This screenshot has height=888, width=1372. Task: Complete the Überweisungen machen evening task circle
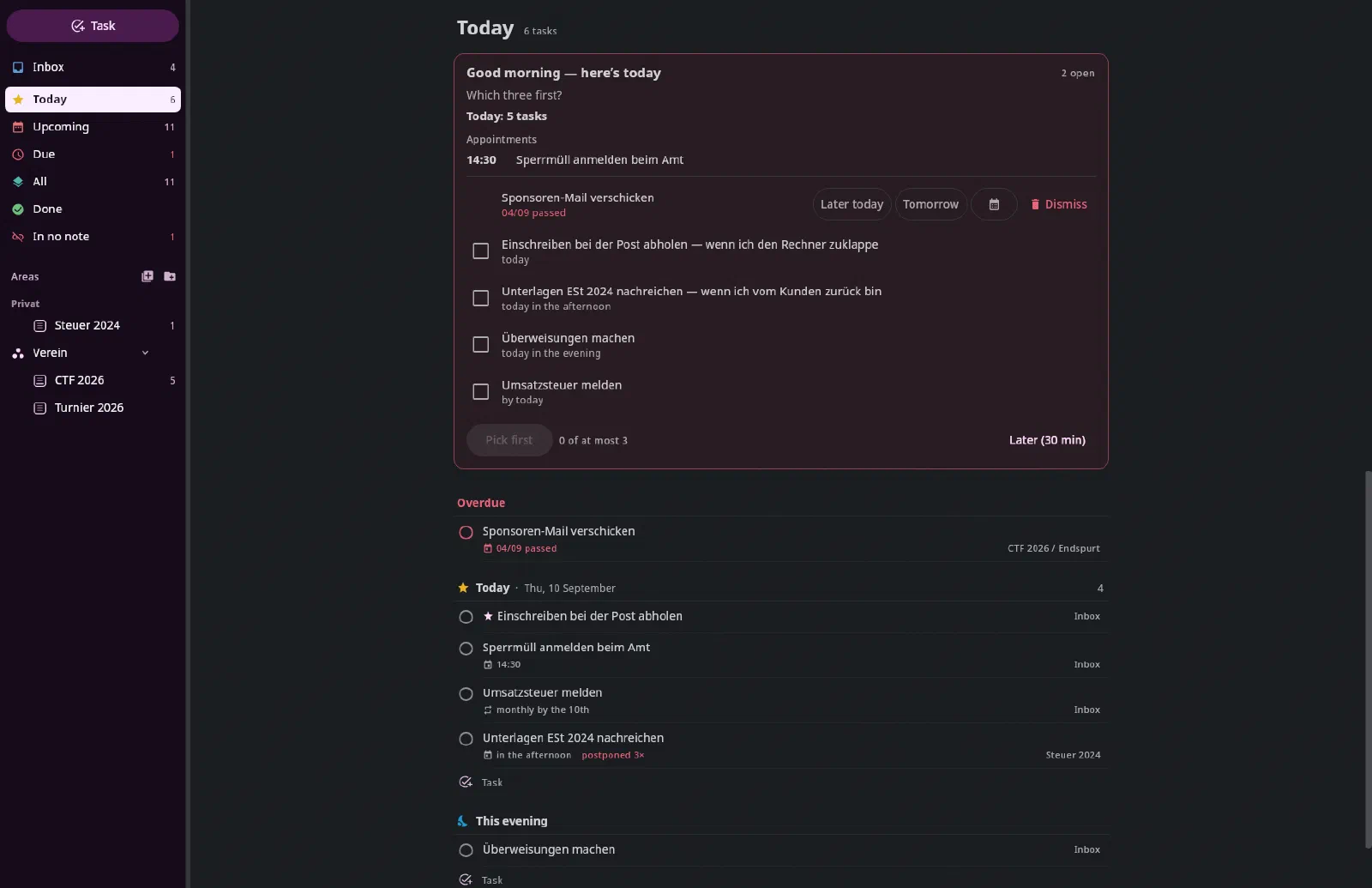coord(466,850)
